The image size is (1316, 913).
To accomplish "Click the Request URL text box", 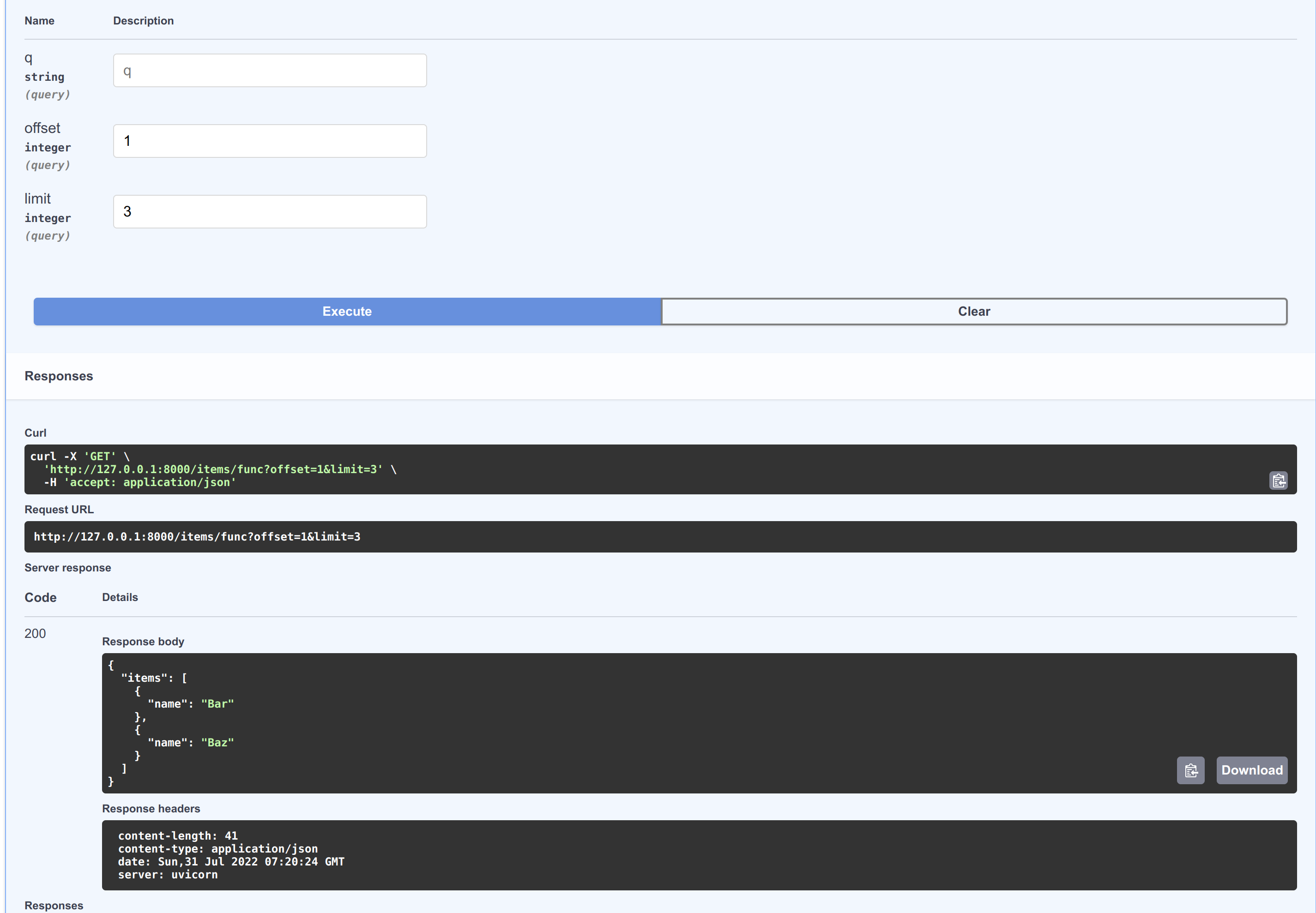I will click(660, 537).
